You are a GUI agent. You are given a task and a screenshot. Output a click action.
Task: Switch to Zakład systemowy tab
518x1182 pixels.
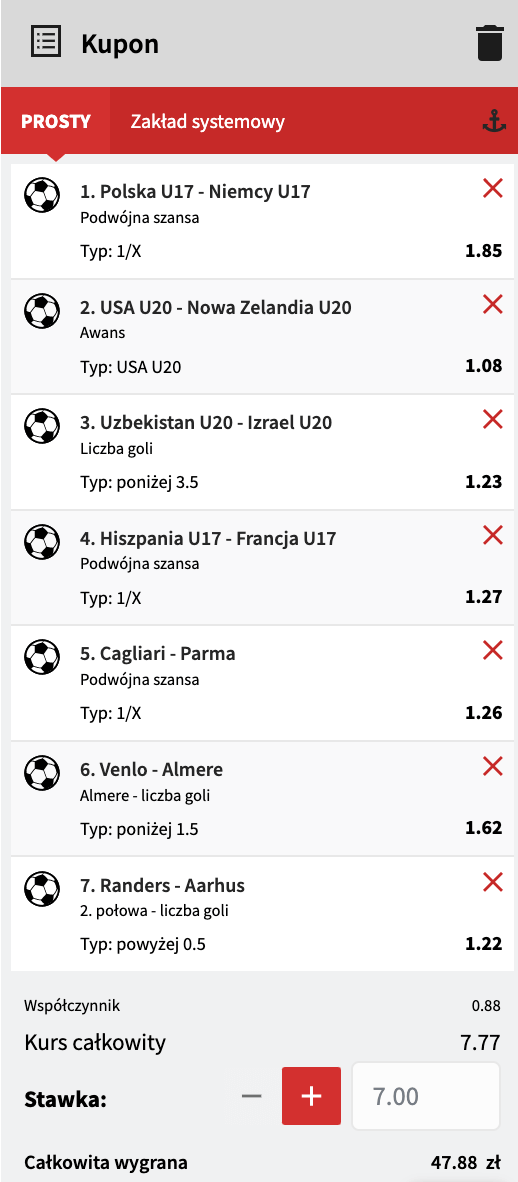tap(207, 121)
